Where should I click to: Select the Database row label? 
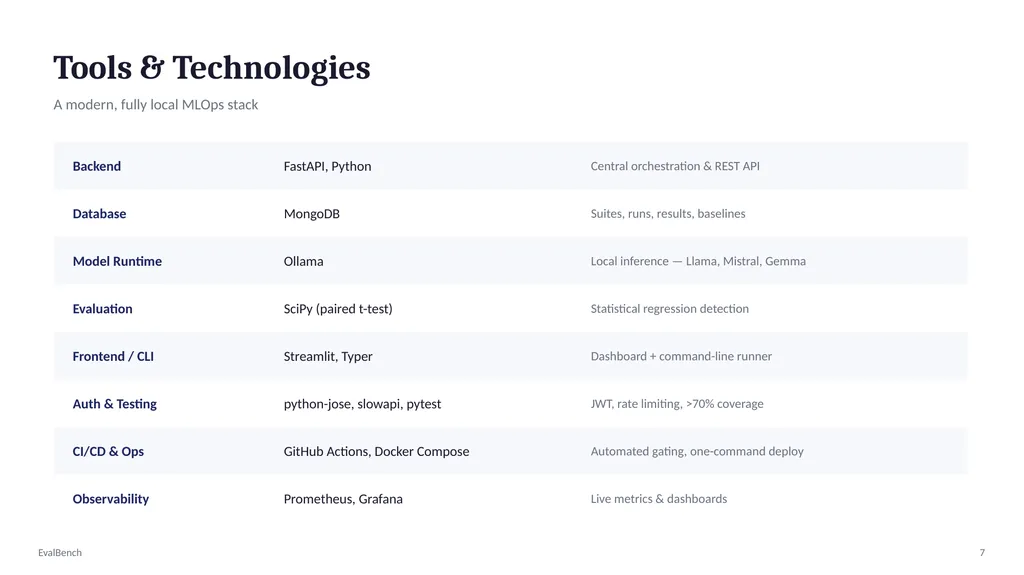[99, 214]
